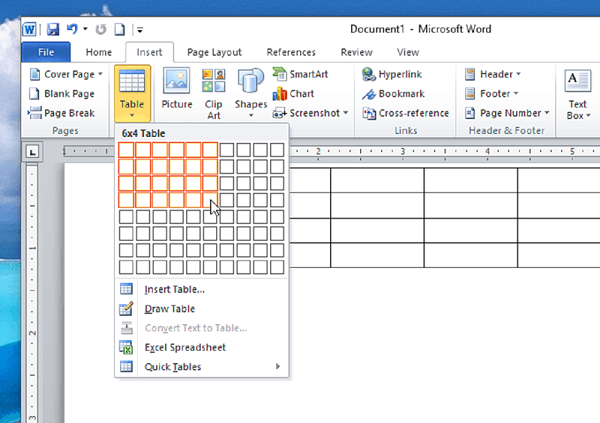Image resolution: width=600 pixels, height=423 pixels.
Task: Click the Excel Spreadsheet menu icon
Action: [126, 347]
